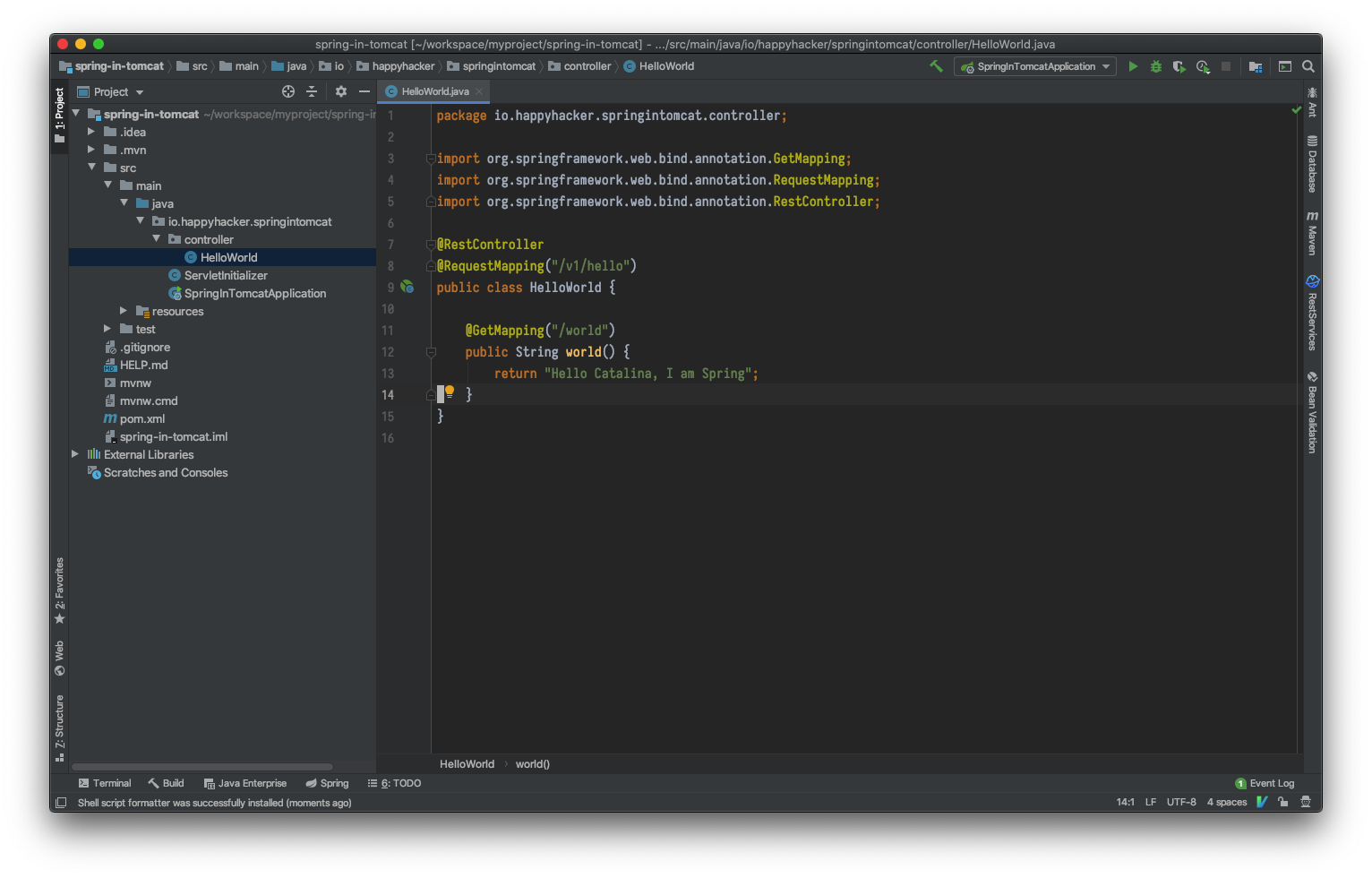The width and height of the screenshot is (1372, 878).
Task: Expand the .mvn folder
Action: click(91, 150)
